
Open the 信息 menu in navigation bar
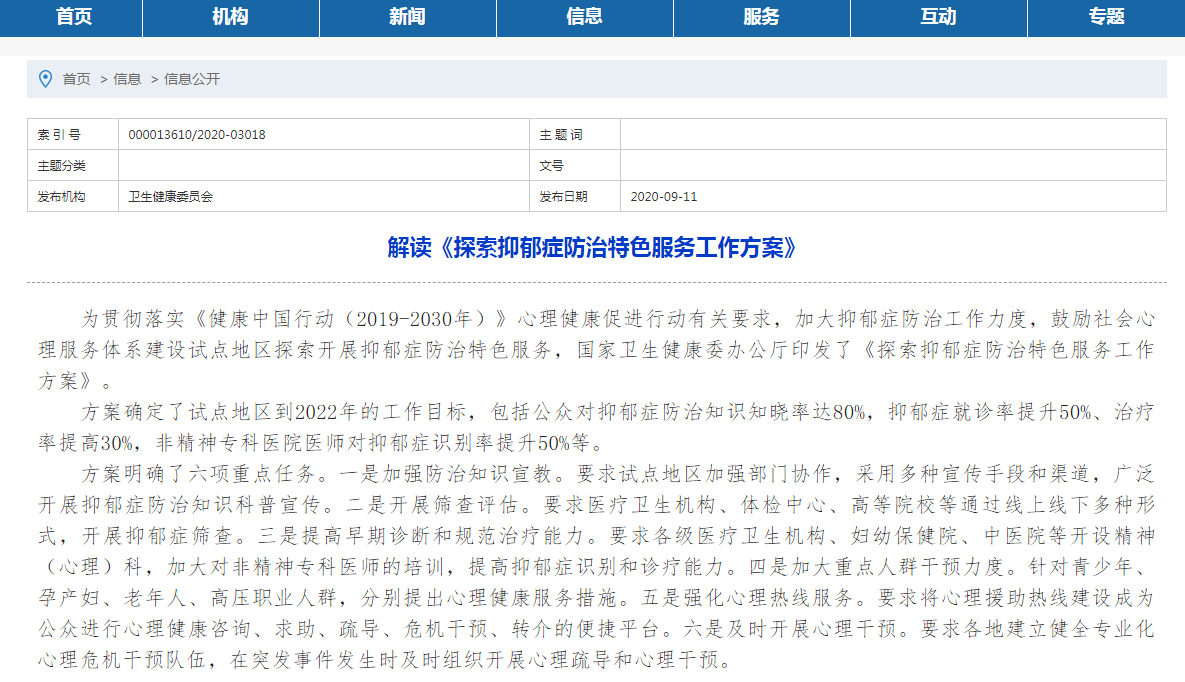tap(584, 17)
